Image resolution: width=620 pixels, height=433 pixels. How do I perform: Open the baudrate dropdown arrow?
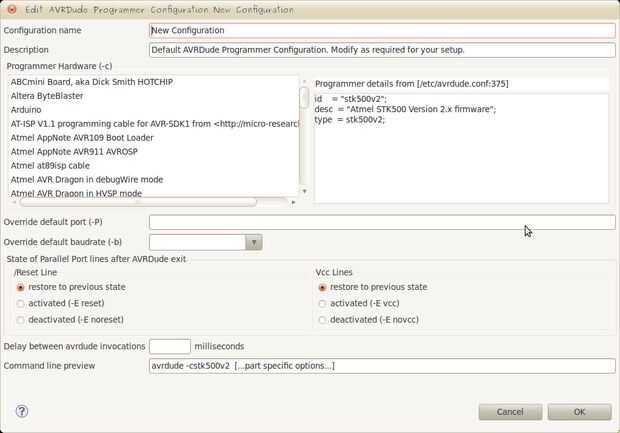tap(254, 242)
